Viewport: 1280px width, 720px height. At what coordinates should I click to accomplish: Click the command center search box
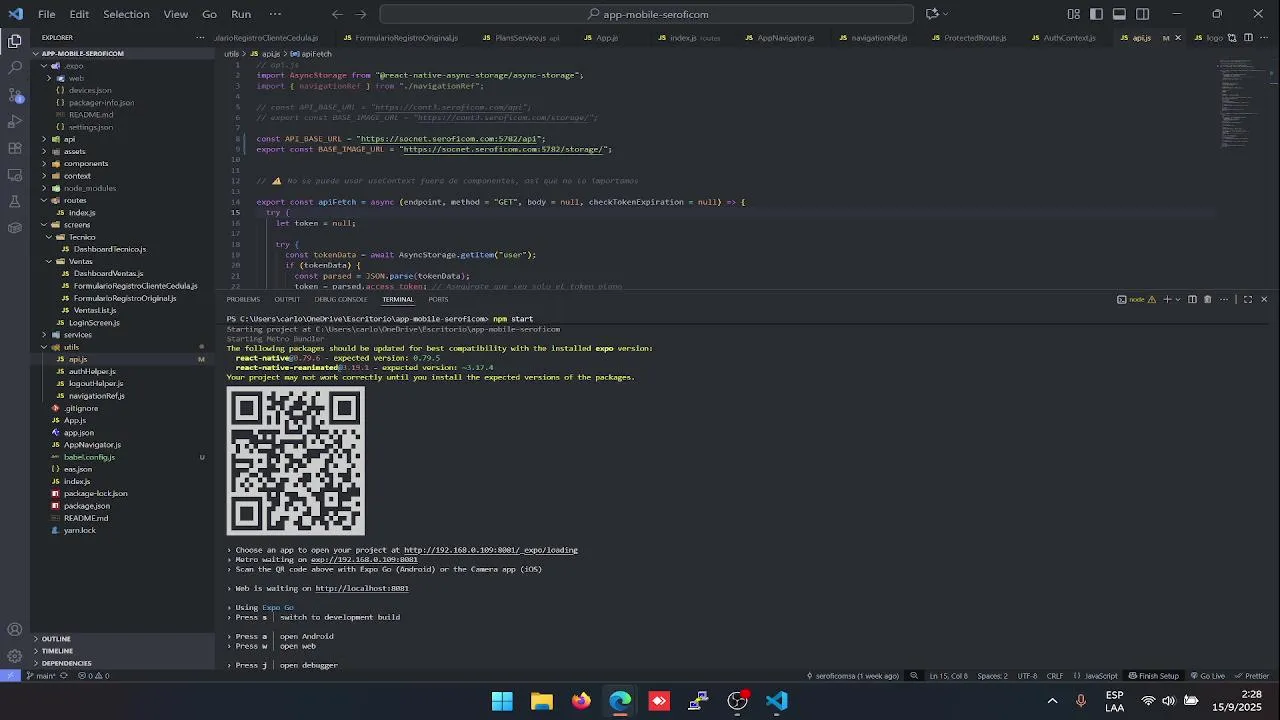pyautogui.click(x=647, y=14)
